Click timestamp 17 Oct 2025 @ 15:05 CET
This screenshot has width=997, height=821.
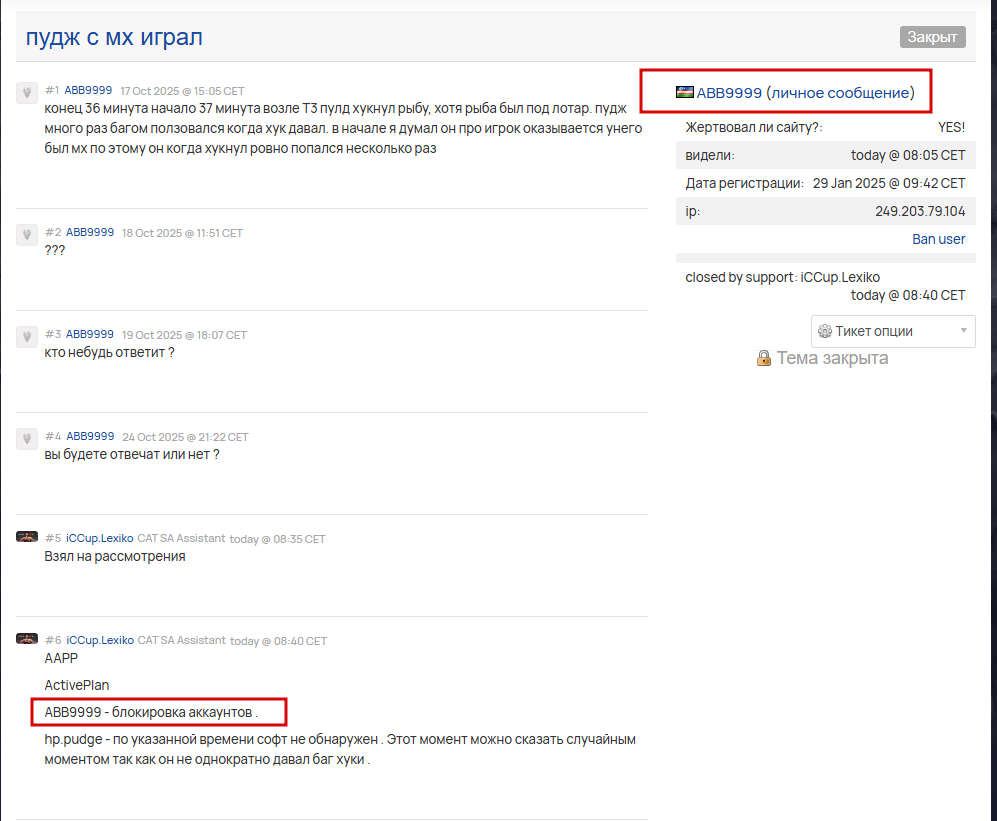(x=182, y=91)
